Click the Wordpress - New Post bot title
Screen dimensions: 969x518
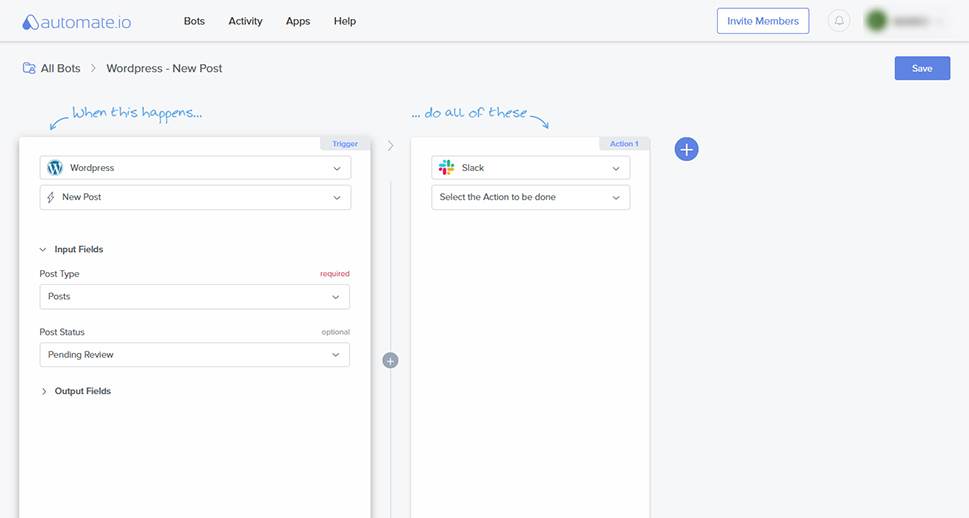(164, 68)
